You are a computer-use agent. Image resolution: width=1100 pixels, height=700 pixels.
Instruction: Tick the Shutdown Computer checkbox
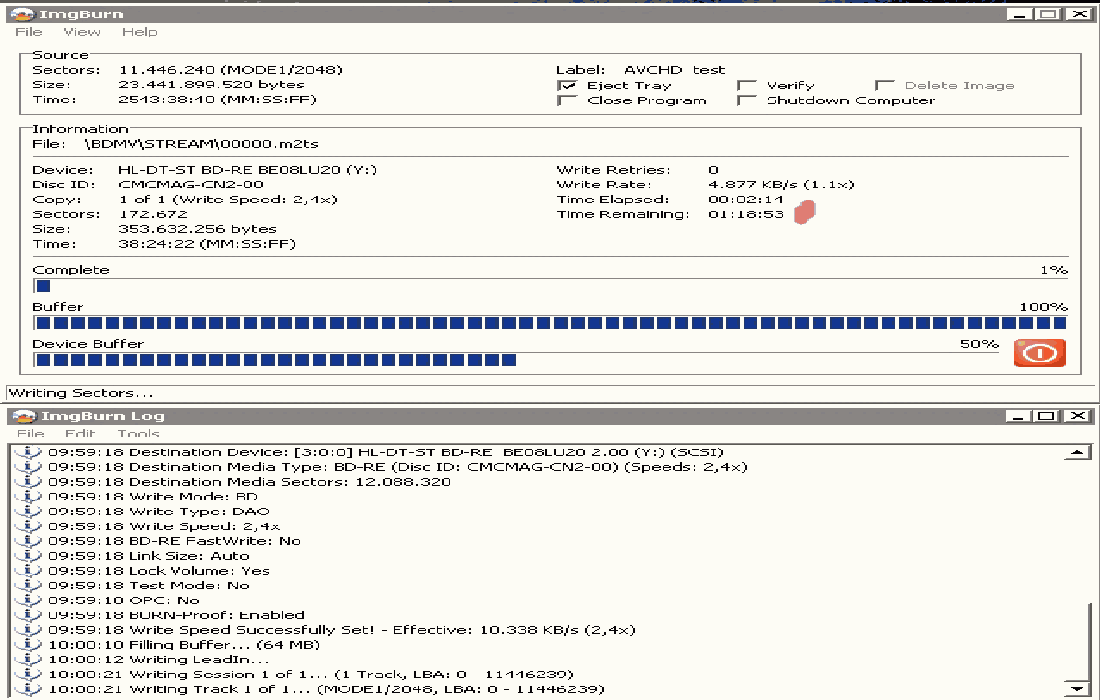pyautogui.click(x=745, y=101)
